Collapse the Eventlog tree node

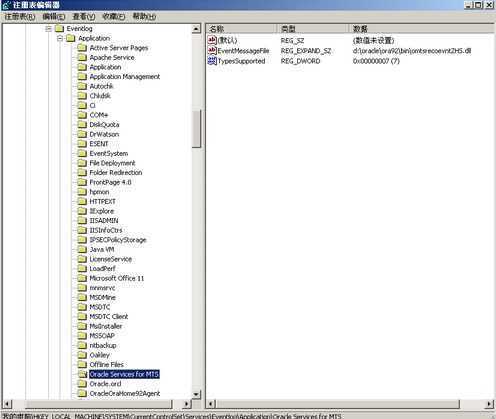pos(49,29)
